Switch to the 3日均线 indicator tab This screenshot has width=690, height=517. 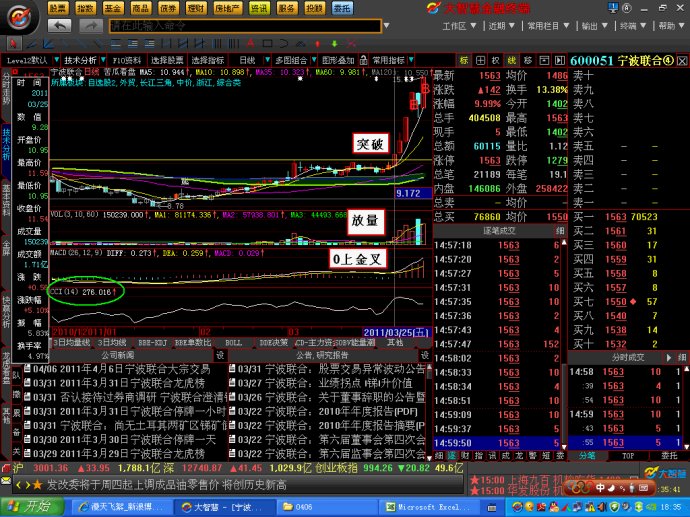(111, 342)
